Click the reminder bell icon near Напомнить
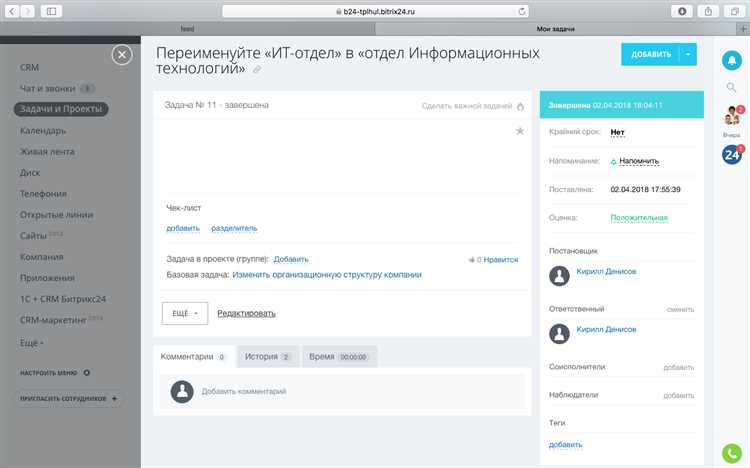Viewport: 750px width, 468px height. click(x=613, y=162)
